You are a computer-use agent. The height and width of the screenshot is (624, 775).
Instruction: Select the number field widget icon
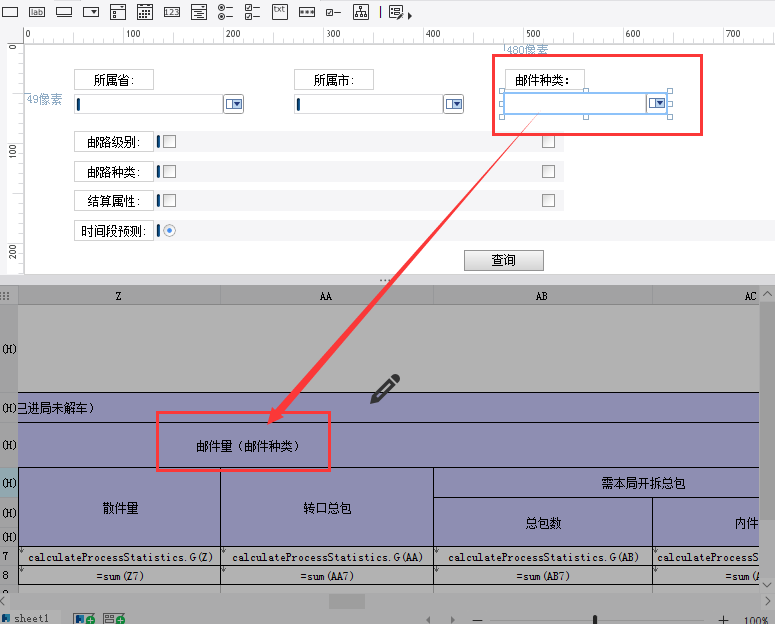(x=171, y=12)
